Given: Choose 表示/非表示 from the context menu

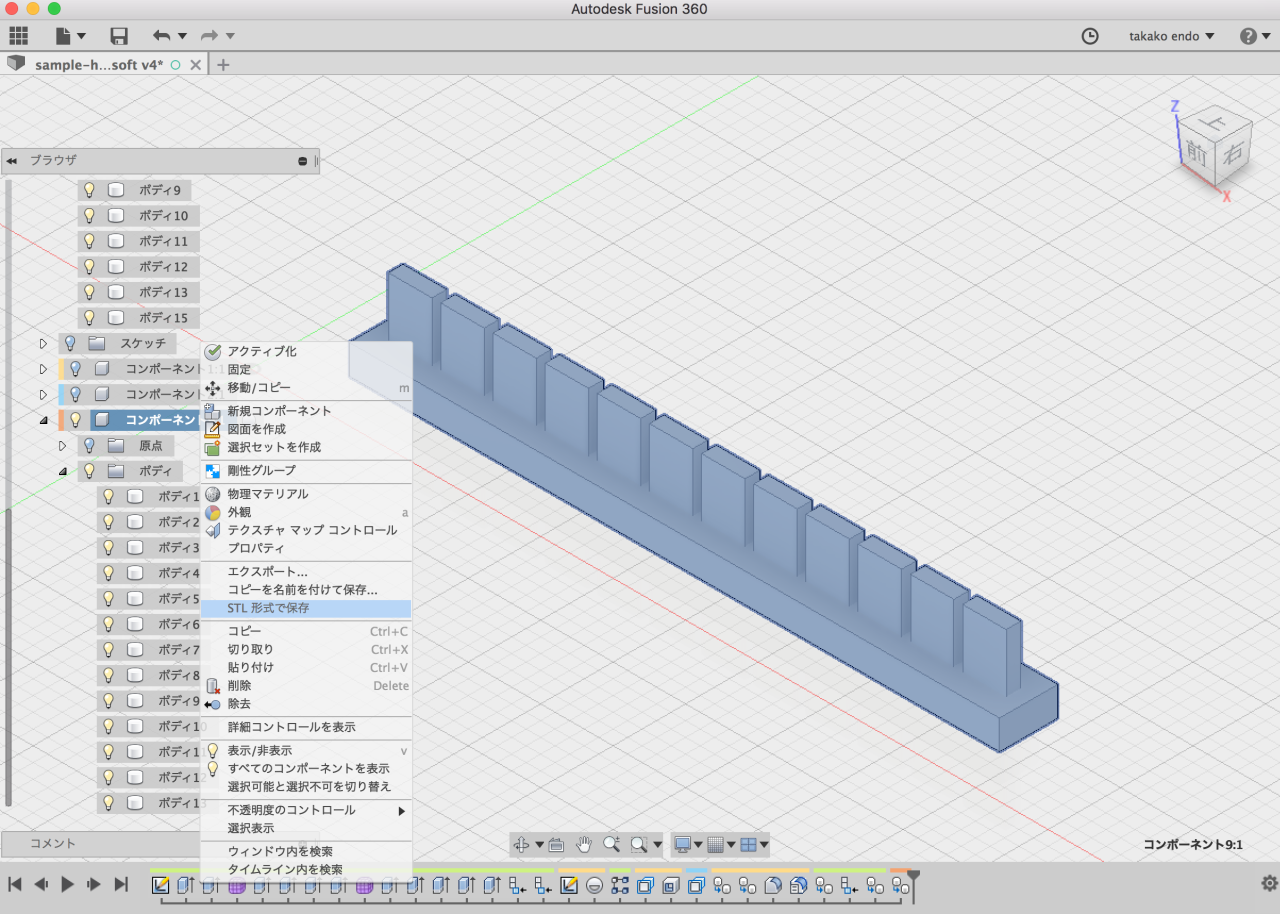Looking at the screenshot, I should point(306,750).
